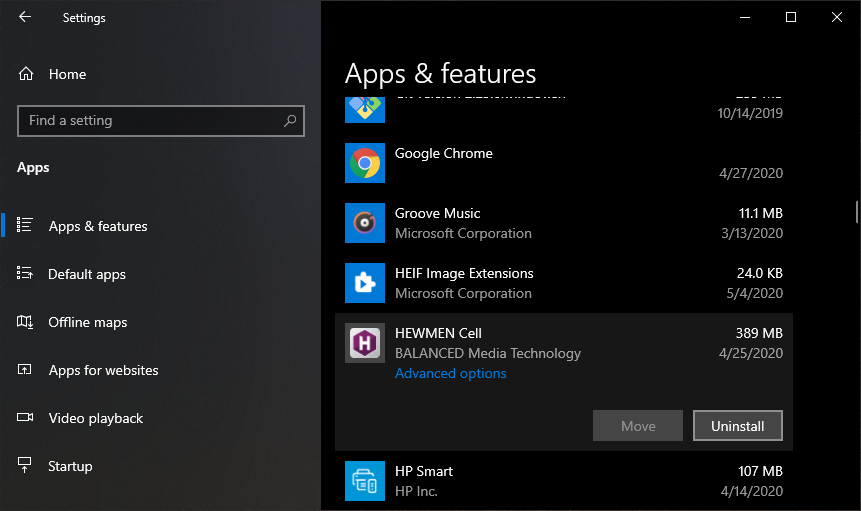The height and width of the screenshot is (511, 861).
Task: Click the disabled Move button
Action: tap(638, 425)
